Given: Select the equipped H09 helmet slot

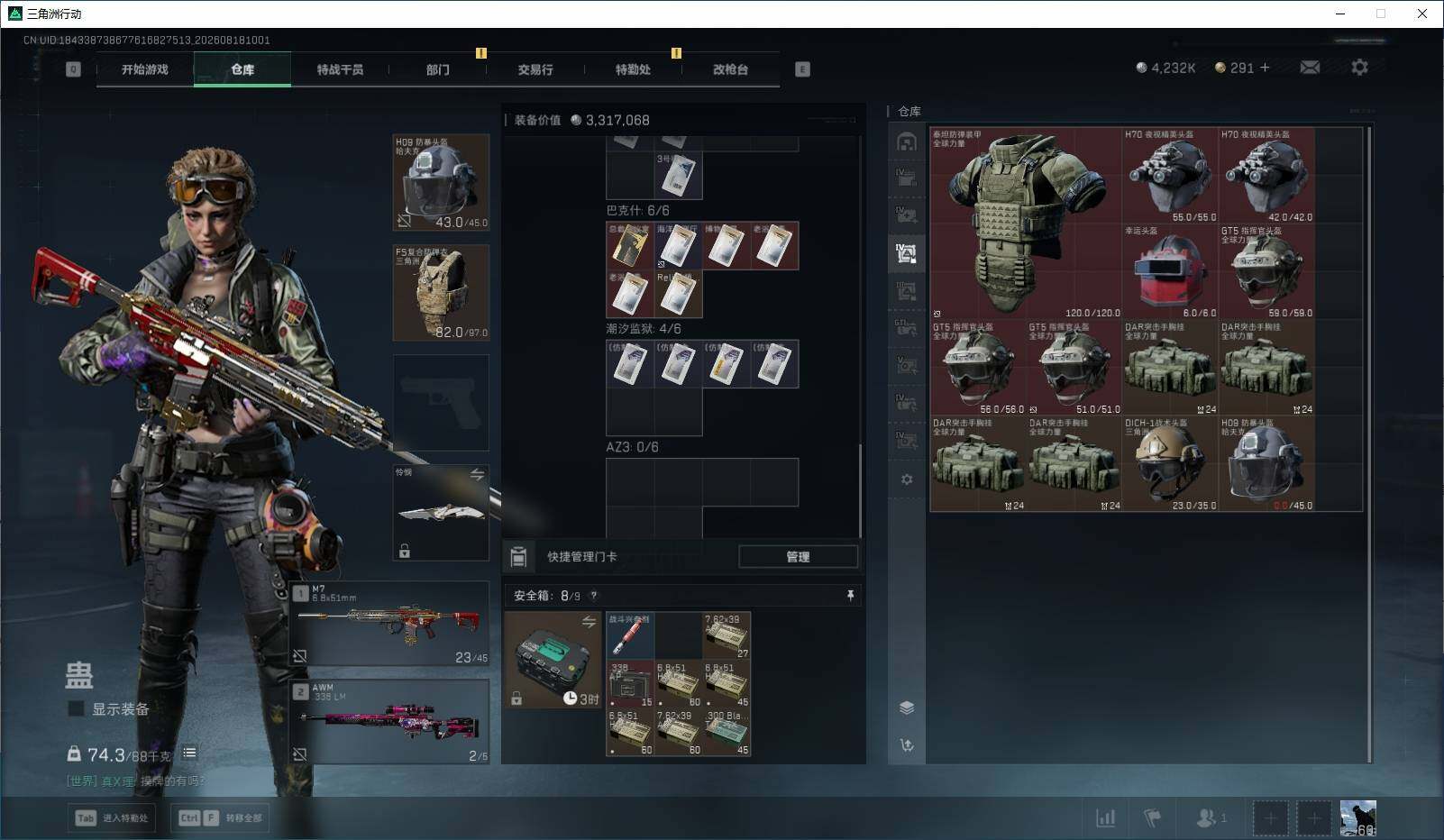Looking at the screenshot, I should pyautogui.click(x=442, y=183).
